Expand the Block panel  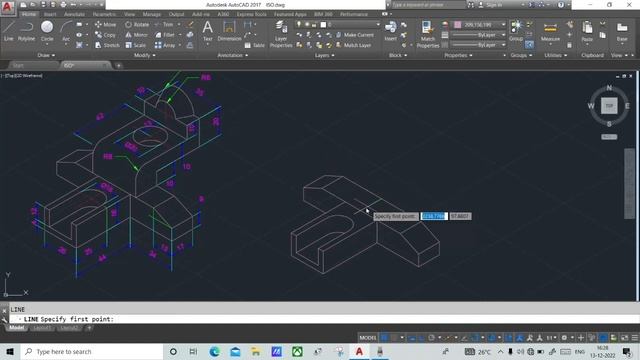click(398, 55)
